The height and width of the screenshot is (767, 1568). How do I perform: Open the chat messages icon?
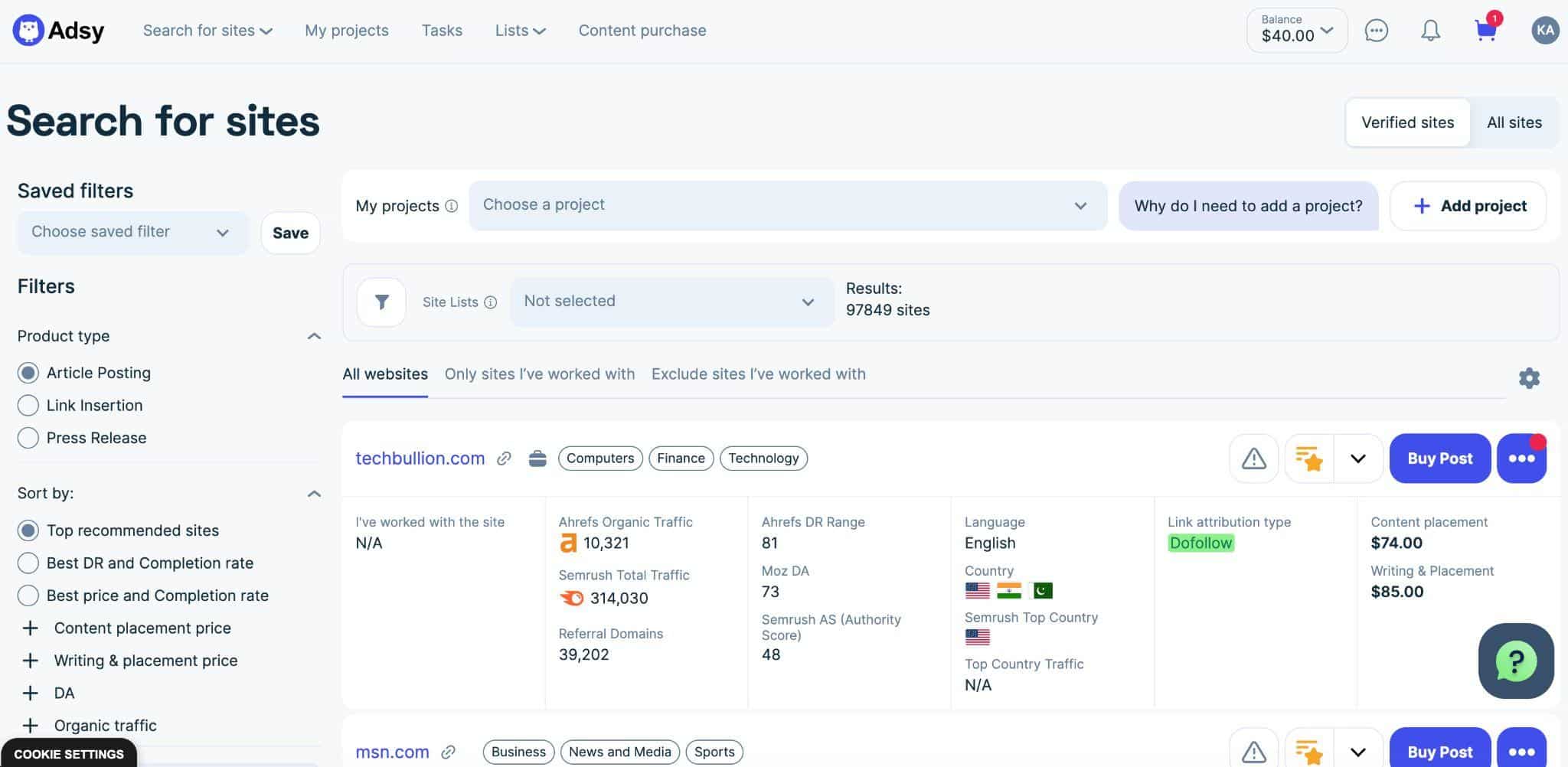click(1376, 31)
